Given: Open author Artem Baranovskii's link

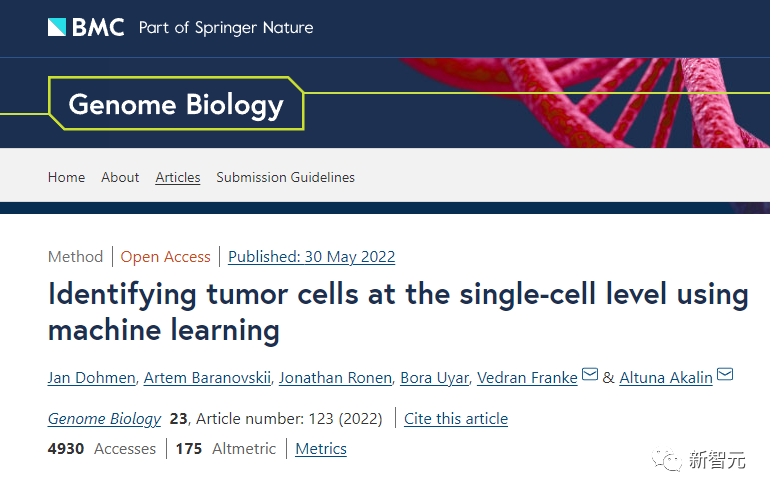Looking at the screenshot, I should (205, 377).
